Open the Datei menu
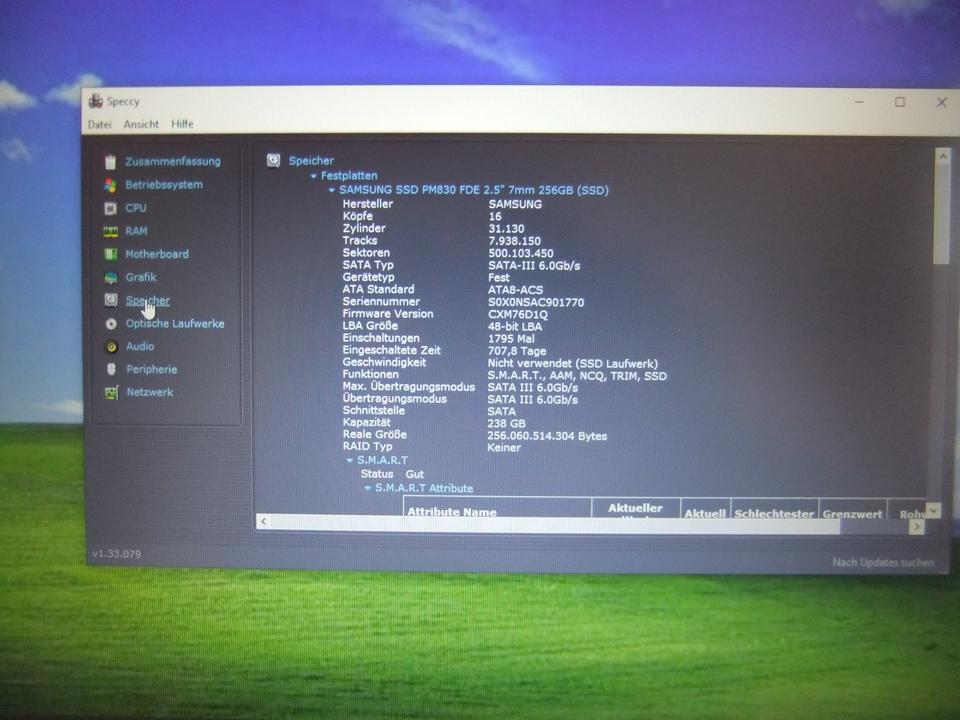This screenshot has width=960, height=720. (x=99, y=124)
